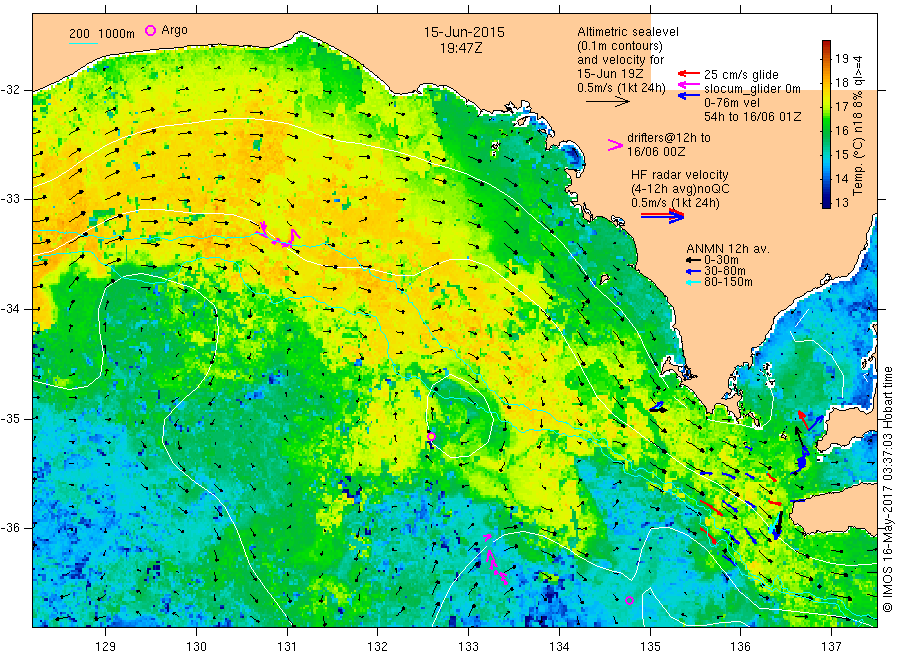The height and width of the screenshot is (660, 900).
Task: Click the latitude axis label -32
Action: click(11, 90)
